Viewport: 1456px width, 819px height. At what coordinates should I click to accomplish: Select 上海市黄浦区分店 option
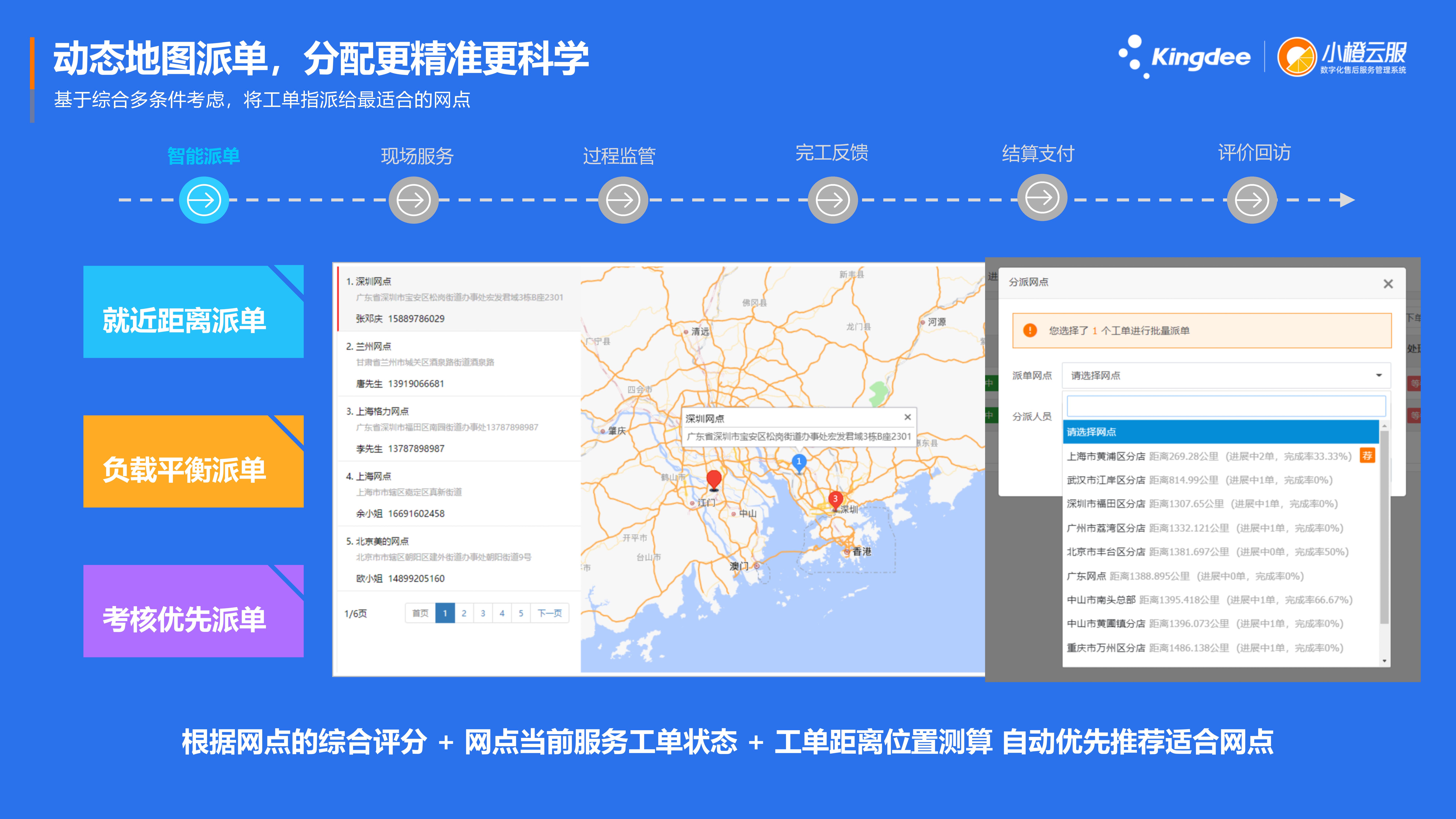(x=1221, y=456)
